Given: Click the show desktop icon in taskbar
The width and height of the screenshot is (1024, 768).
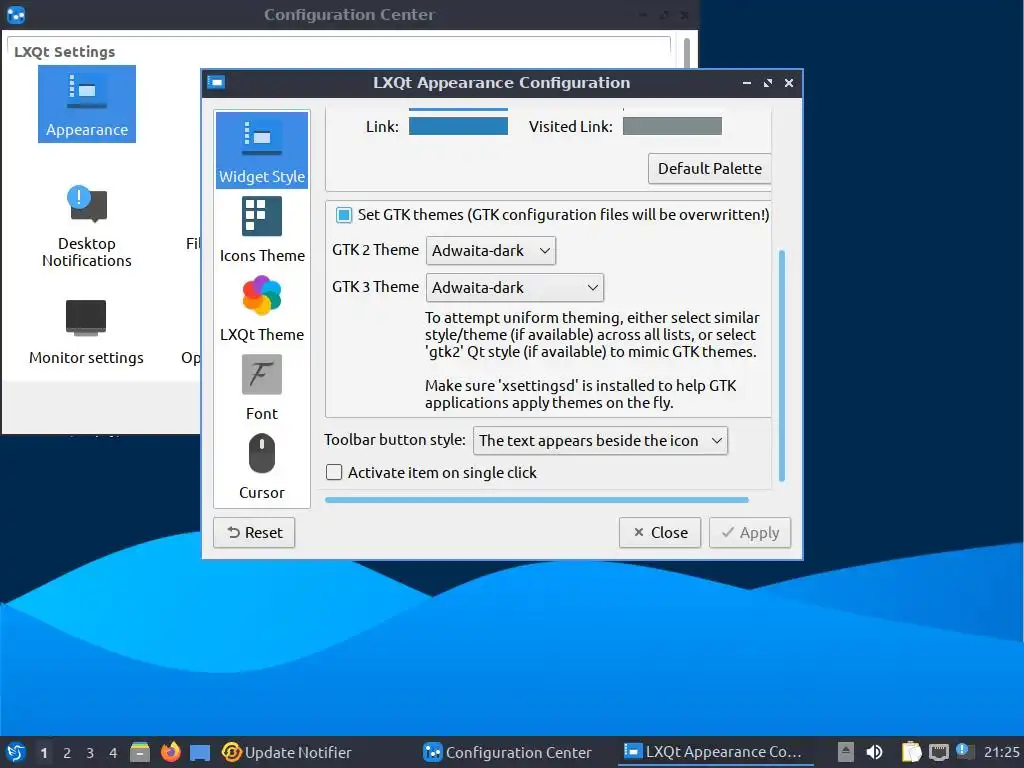Looking at the screenshot, I should coord(200,752).
